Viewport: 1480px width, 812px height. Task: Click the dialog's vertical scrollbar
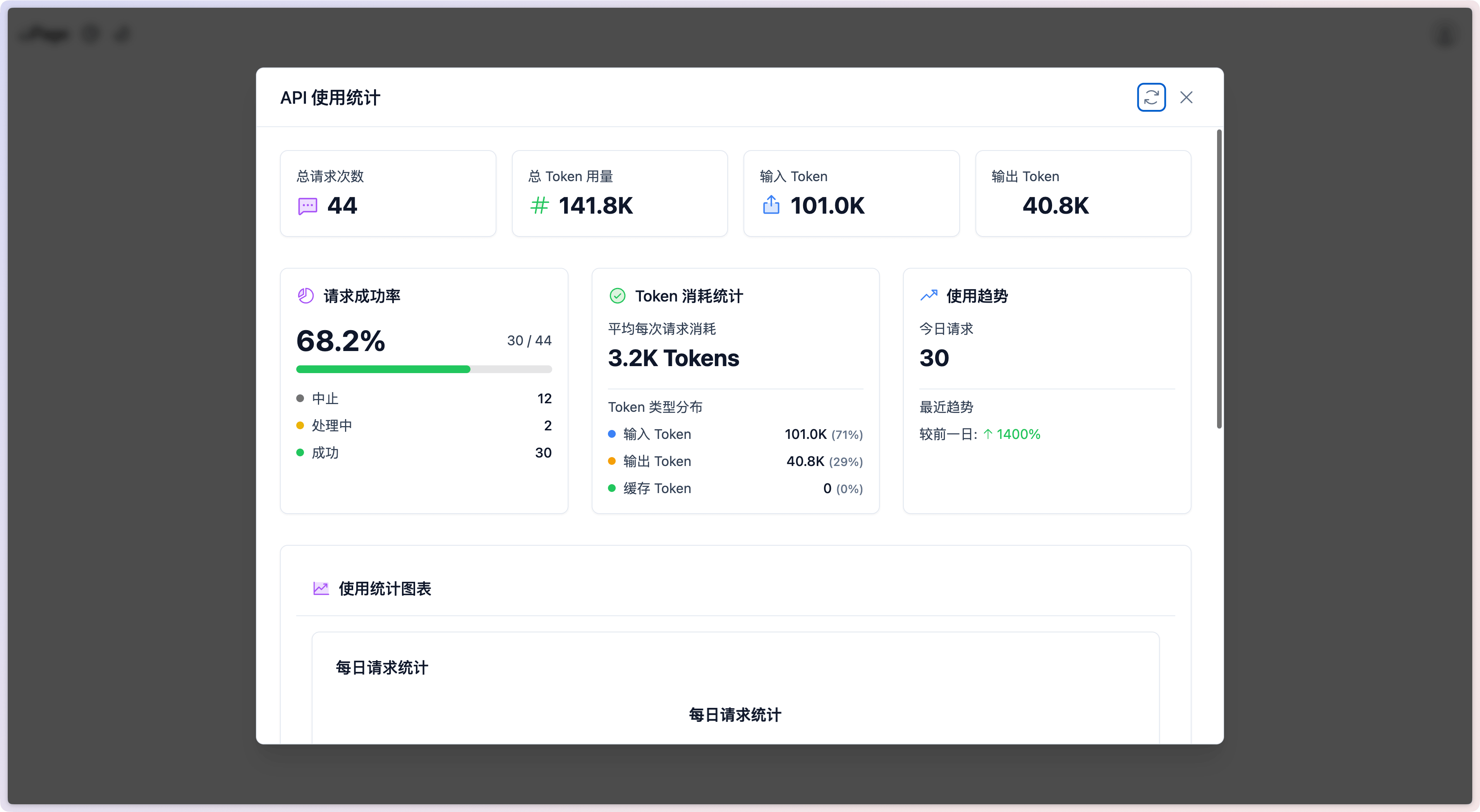pyautogui.click(x=1219, y=279)
